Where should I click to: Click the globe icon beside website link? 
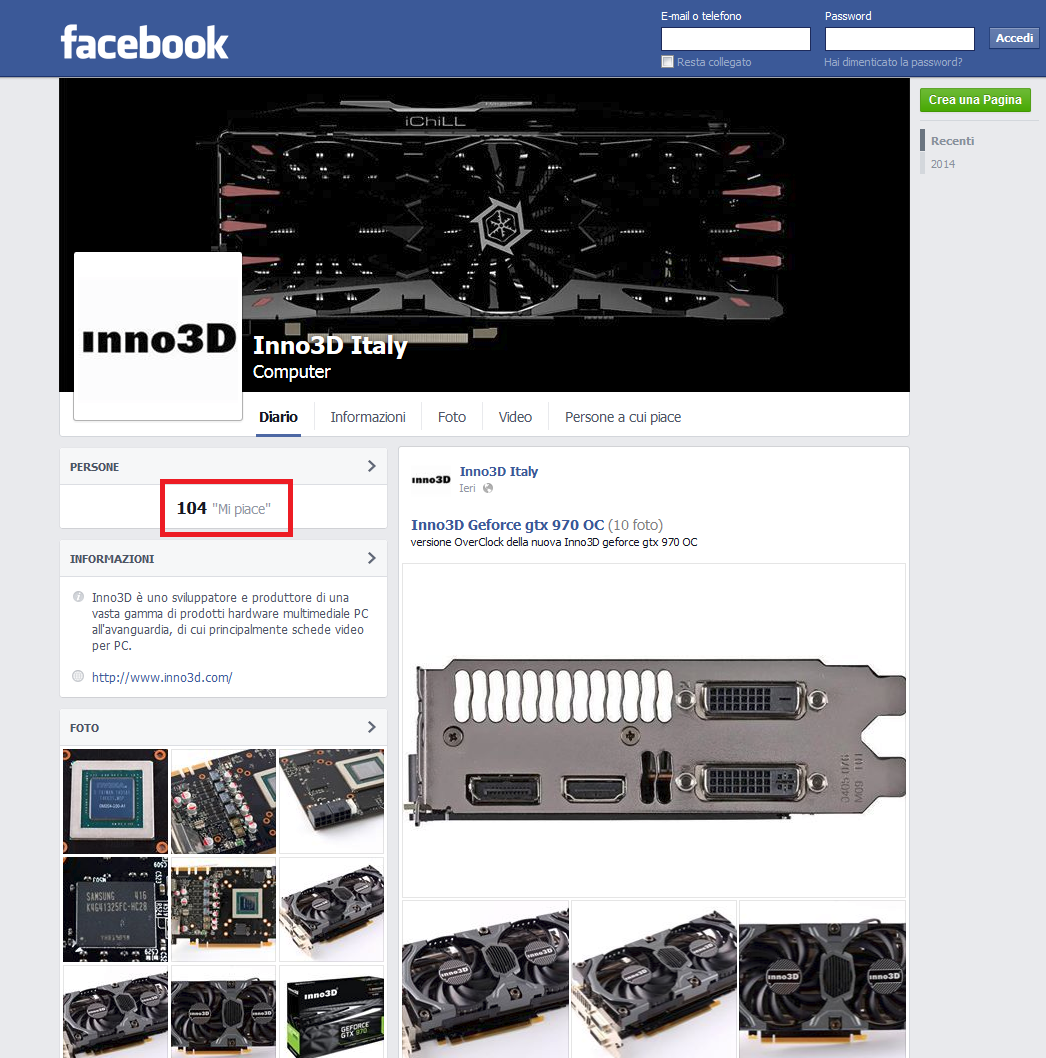pos(78,676)
